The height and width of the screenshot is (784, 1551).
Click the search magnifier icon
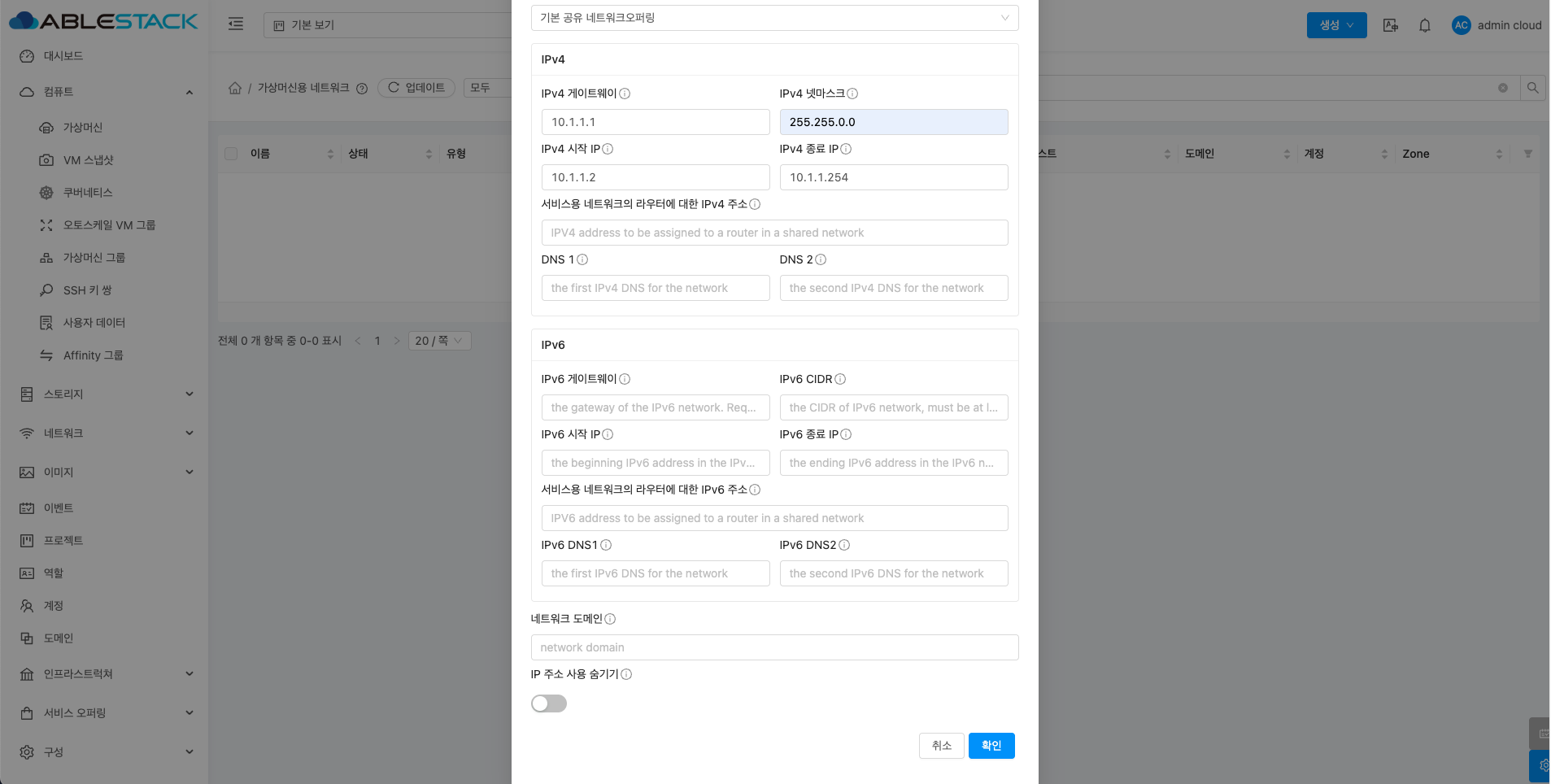(x=1532, y=88)
